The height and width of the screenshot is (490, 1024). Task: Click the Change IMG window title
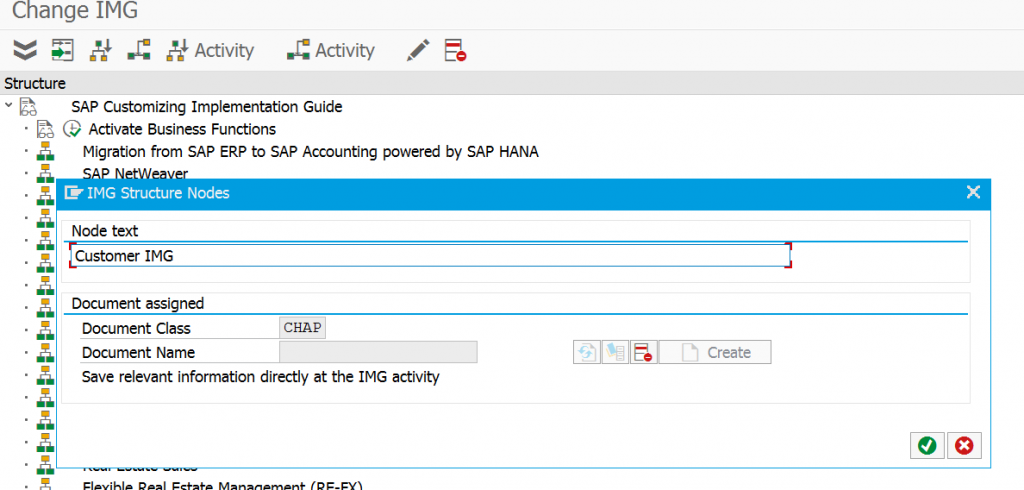75,11
